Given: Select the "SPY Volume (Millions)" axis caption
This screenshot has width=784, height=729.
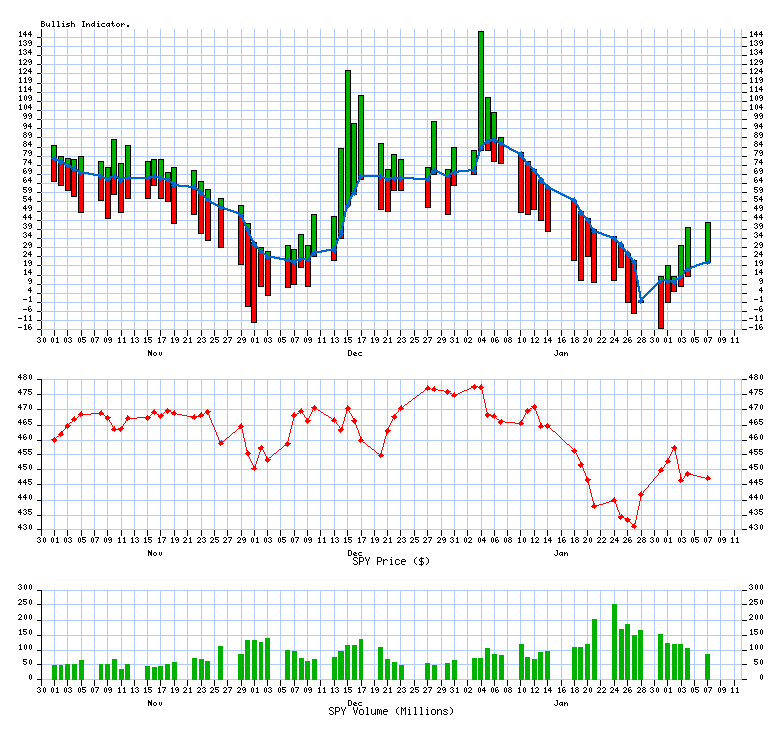Looking at the screenshot, I should point(391,711).
